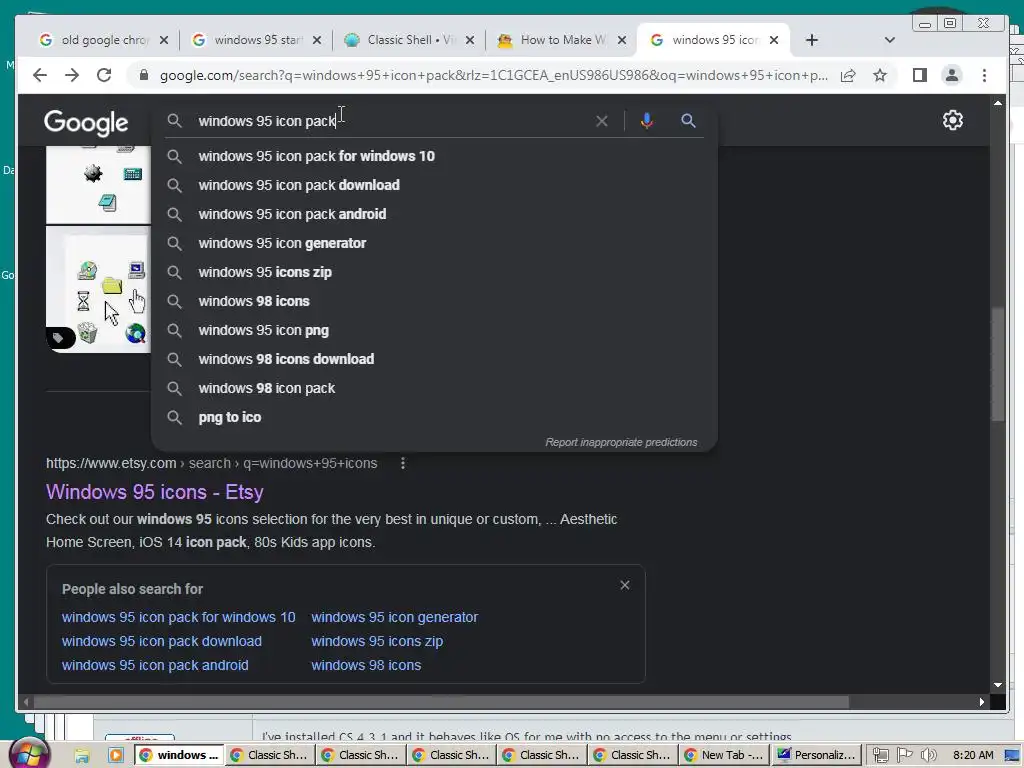Screen dimensions: 1024x768
Task: Select suggestion 'windows 98 icons'
Action: click(x=434, y=301)
